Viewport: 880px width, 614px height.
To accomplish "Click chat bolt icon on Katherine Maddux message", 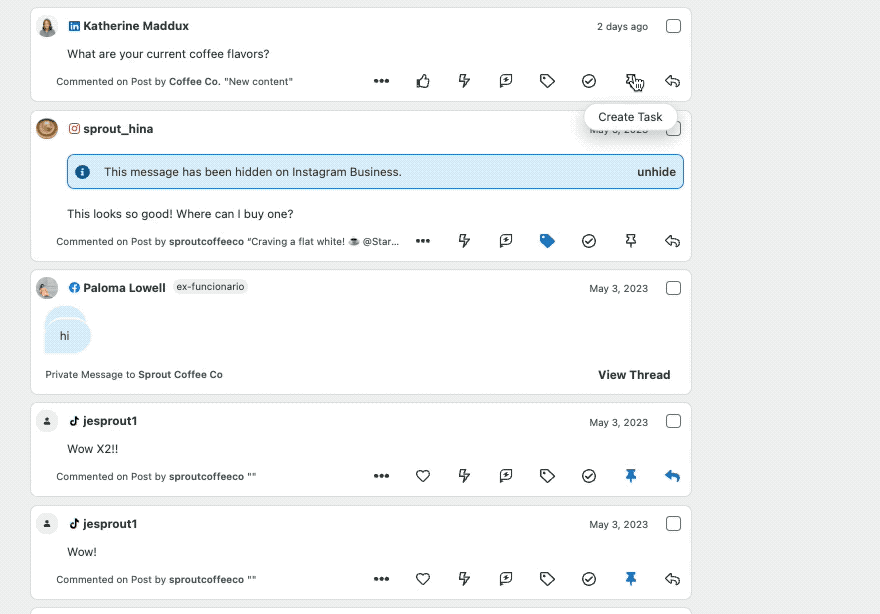I will click(506, 81).
